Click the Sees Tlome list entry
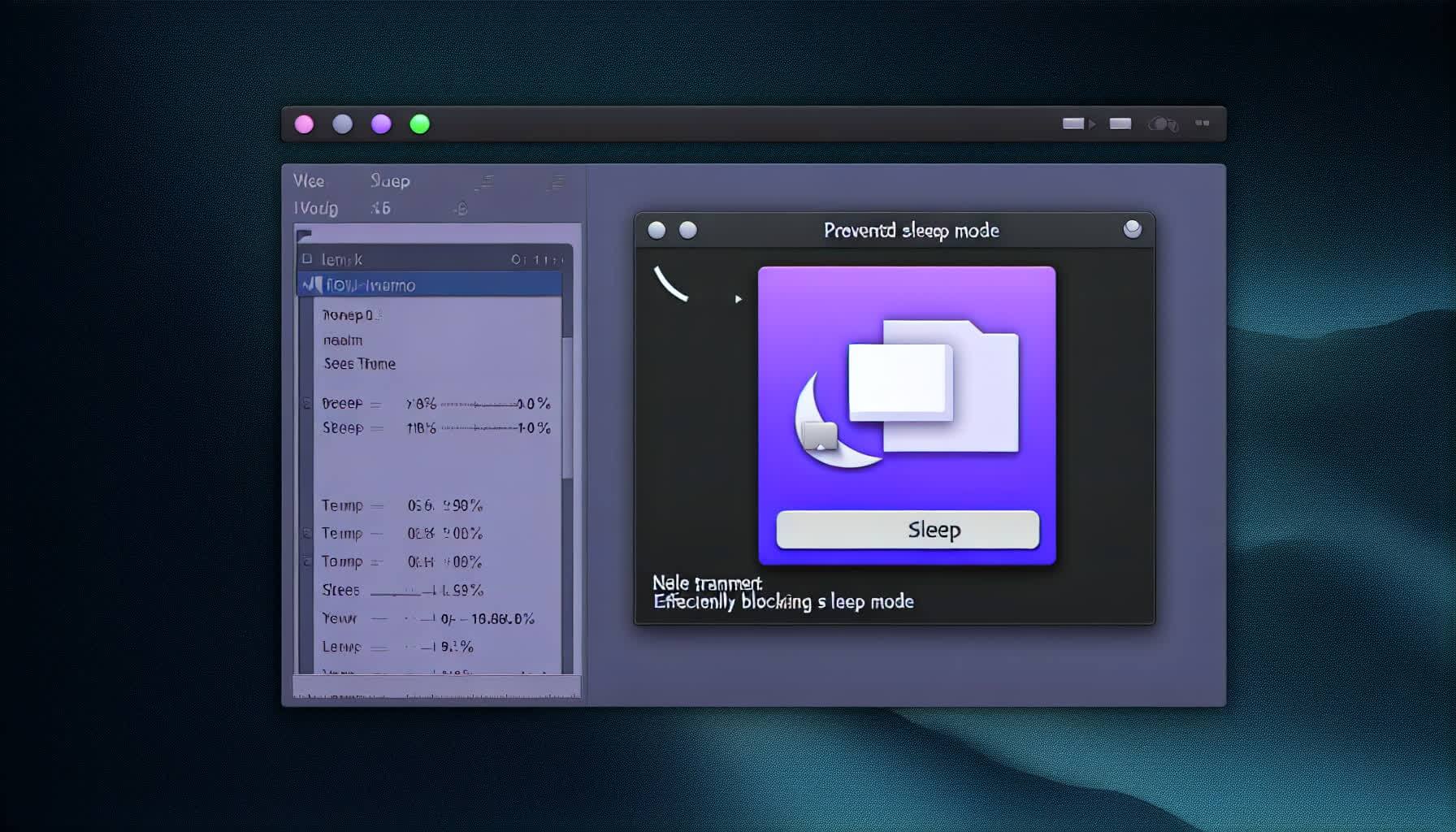This screenshot has height=832, width=1456. pyautogui.click(x=359, y=364)
